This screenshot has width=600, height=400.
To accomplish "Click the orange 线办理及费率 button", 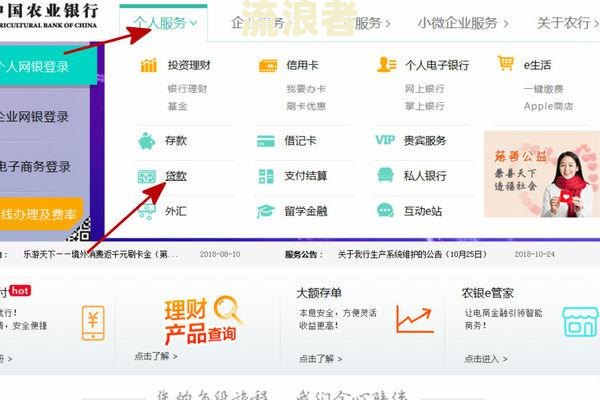I will (x=41, y=214).
